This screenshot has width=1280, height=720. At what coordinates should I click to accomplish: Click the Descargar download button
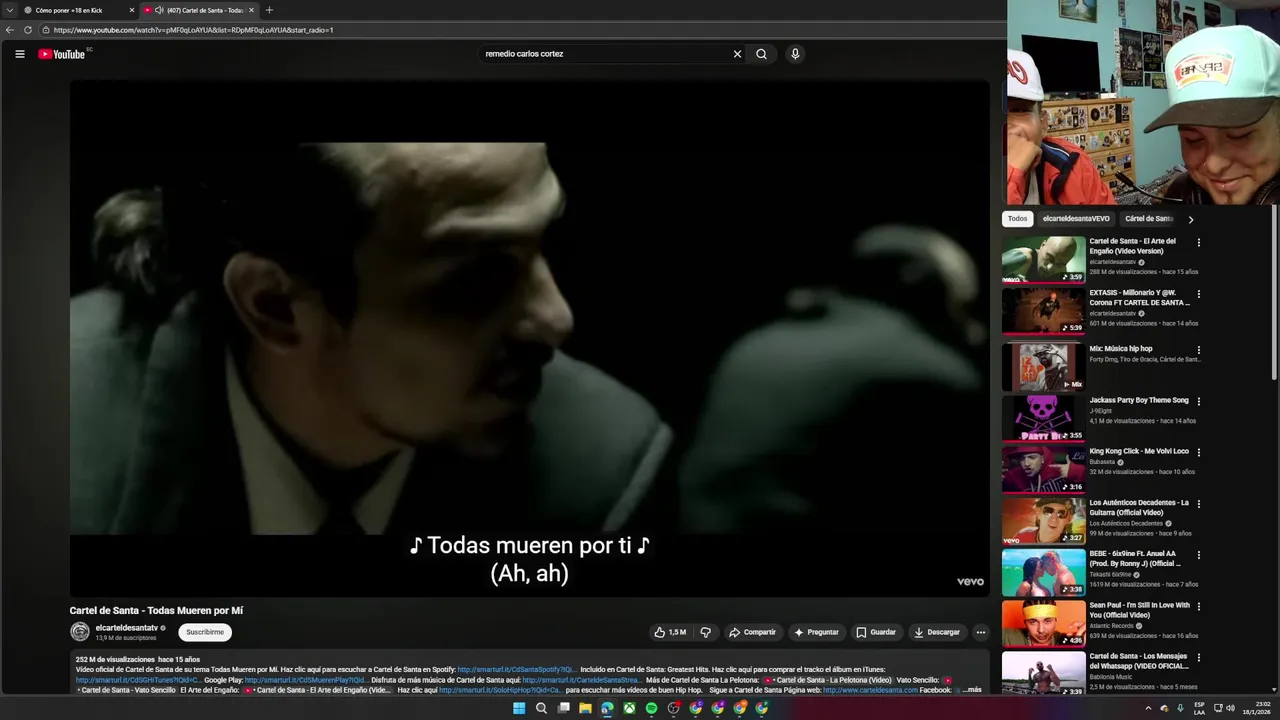coord(937,632)
